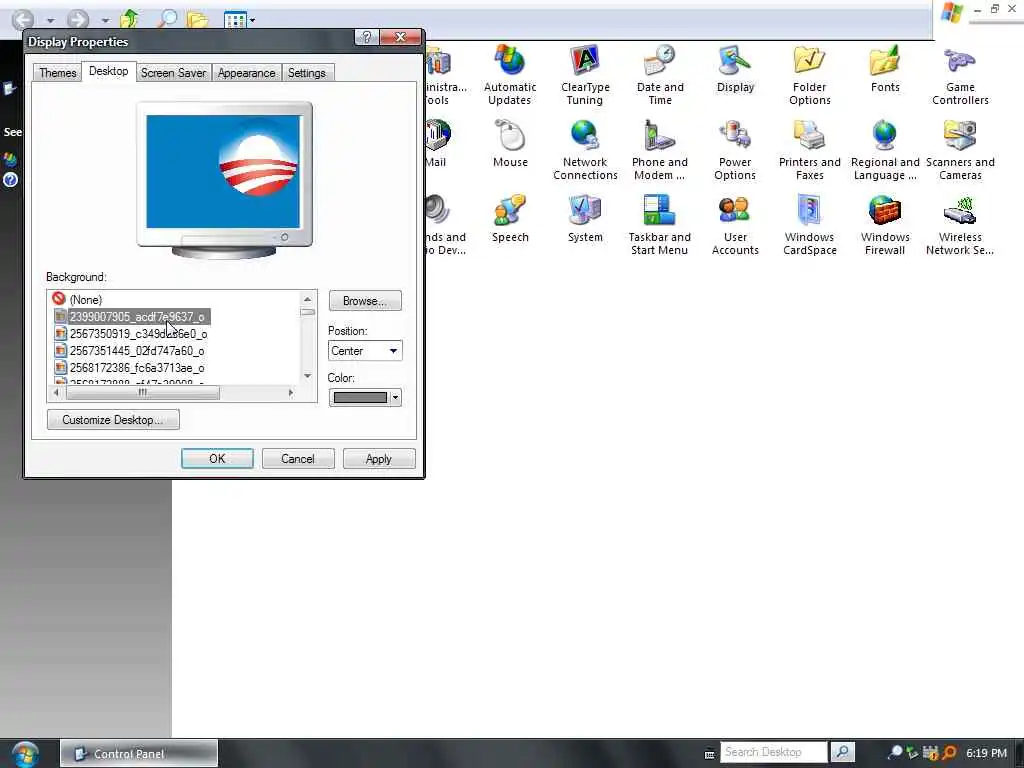
Task: Select background 2568172386_fc6a3713ae_o
Action: pyautogui.click(x=130, y=368)
